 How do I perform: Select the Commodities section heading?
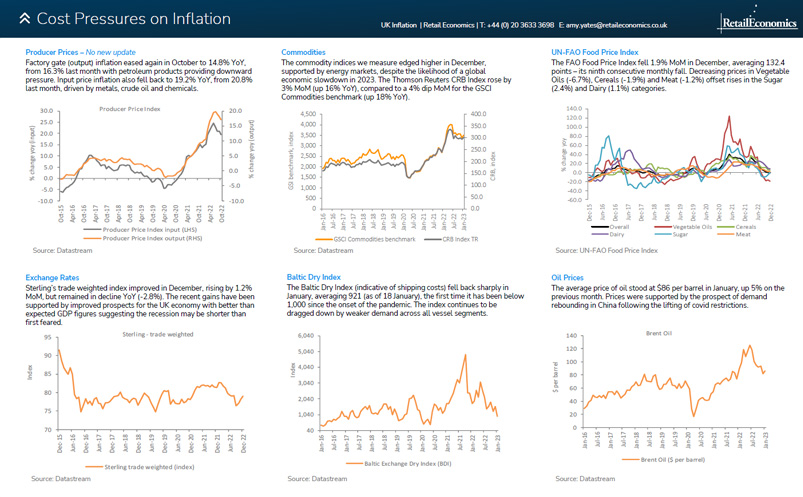[x=311, y=51]
